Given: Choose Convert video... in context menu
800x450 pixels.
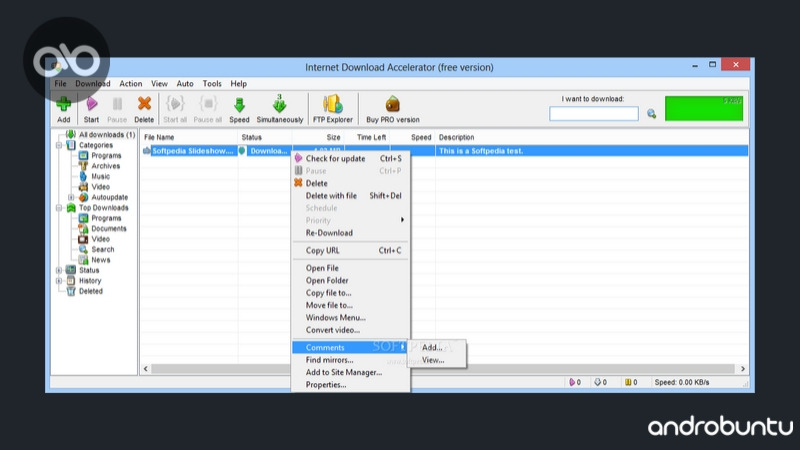Looking at the screenshot, I should (x=351, y=330).
